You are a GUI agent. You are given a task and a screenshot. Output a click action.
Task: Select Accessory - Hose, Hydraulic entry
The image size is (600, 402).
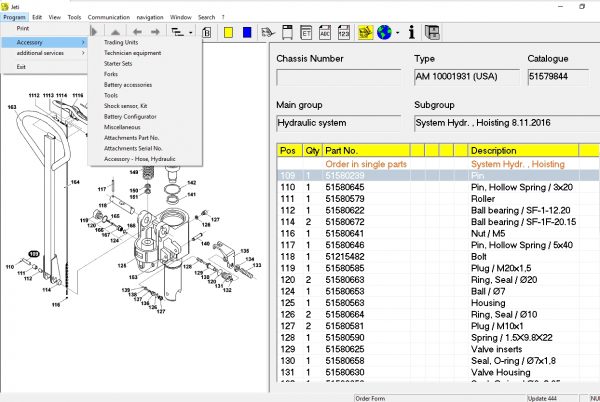(x=140, y=159)
